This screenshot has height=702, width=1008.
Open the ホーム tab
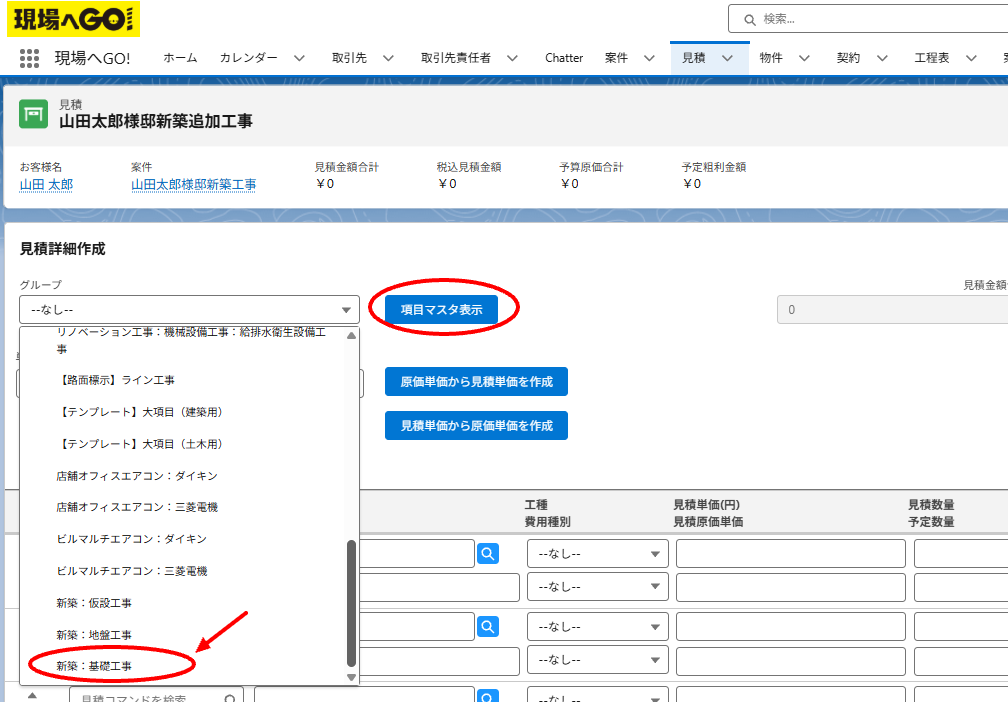click(x=180, y=58)
